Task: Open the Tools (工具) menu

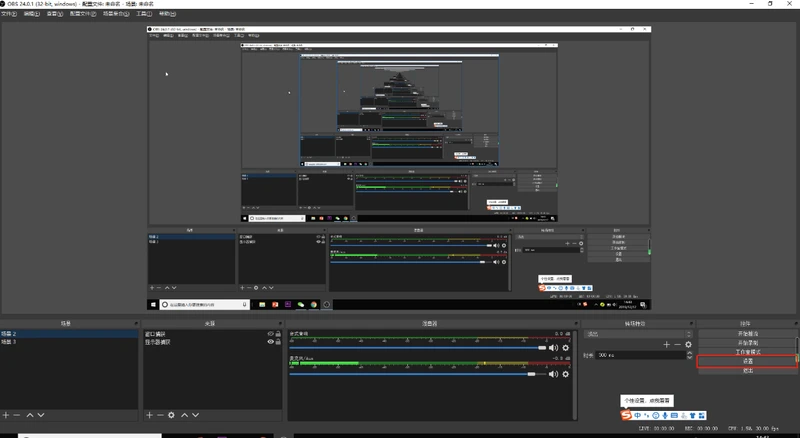Action: point(144,14)
